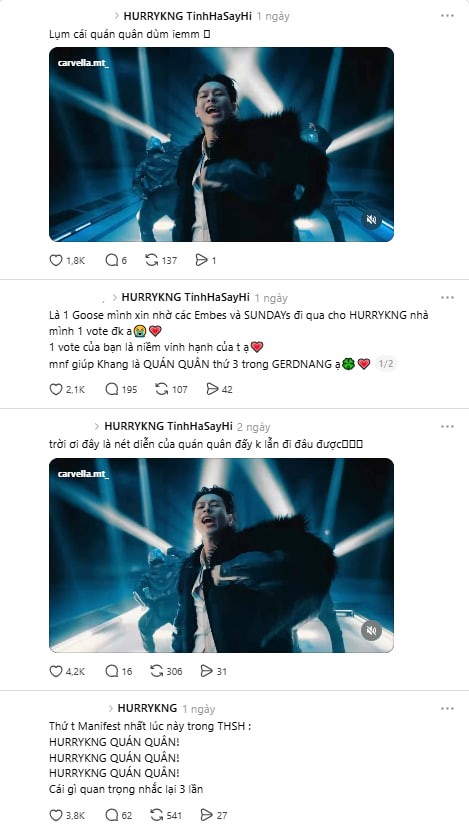The image size is (469, 826).
Task: Open replies on post with 6 comments
Action: 112,260
